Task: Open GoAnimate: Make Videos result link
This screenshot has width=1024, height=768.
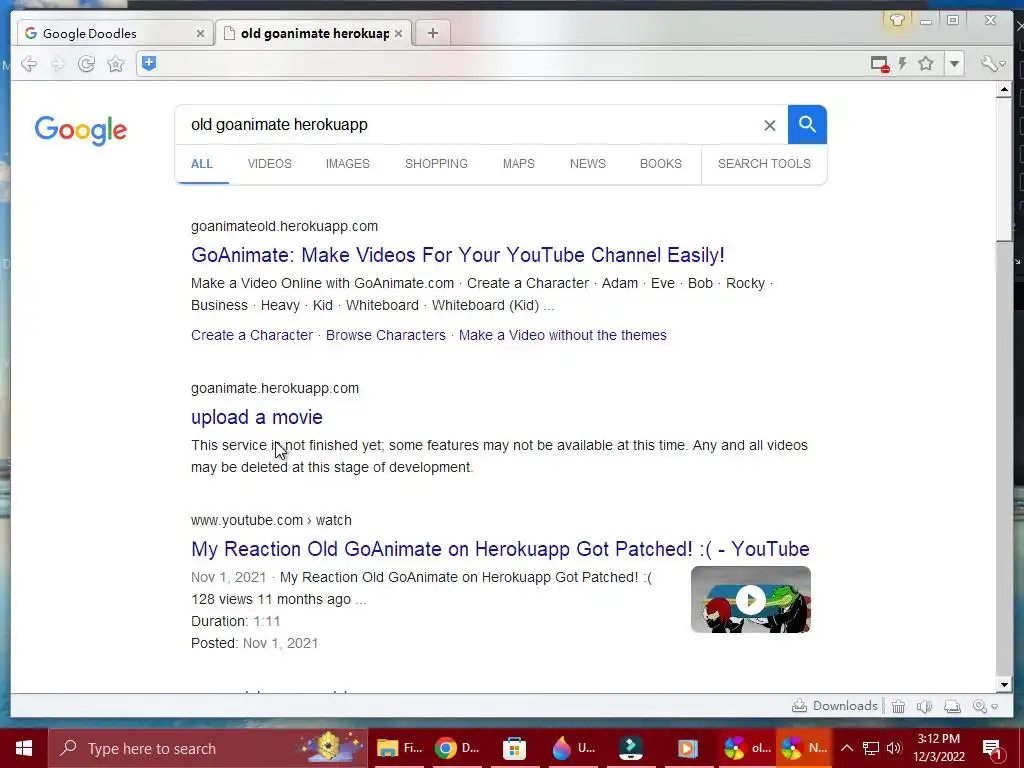Action: coord(458,255)
